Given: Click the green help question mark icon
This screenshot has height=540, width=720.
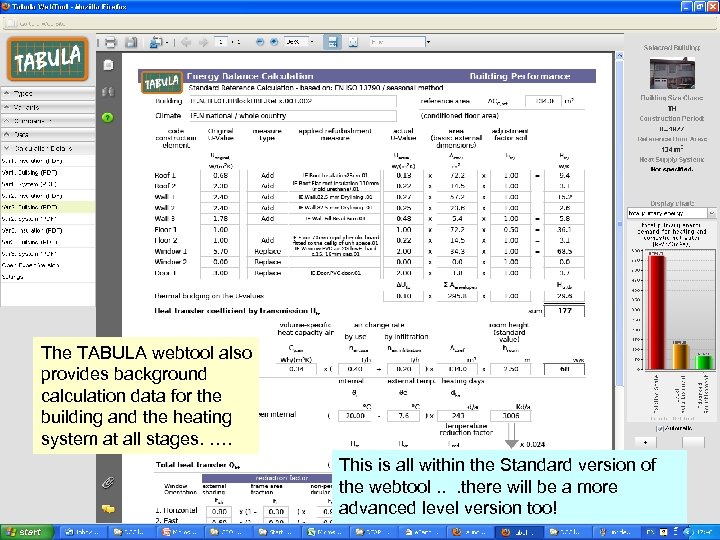Looking at the screenshot, I should coord(107,118).
